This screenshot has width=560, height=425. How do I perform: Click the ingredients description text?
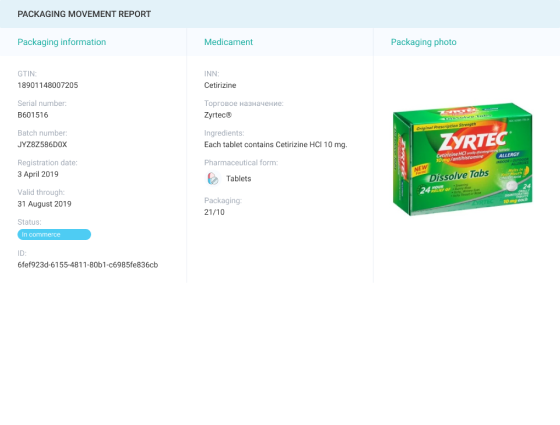click(276, 145)
